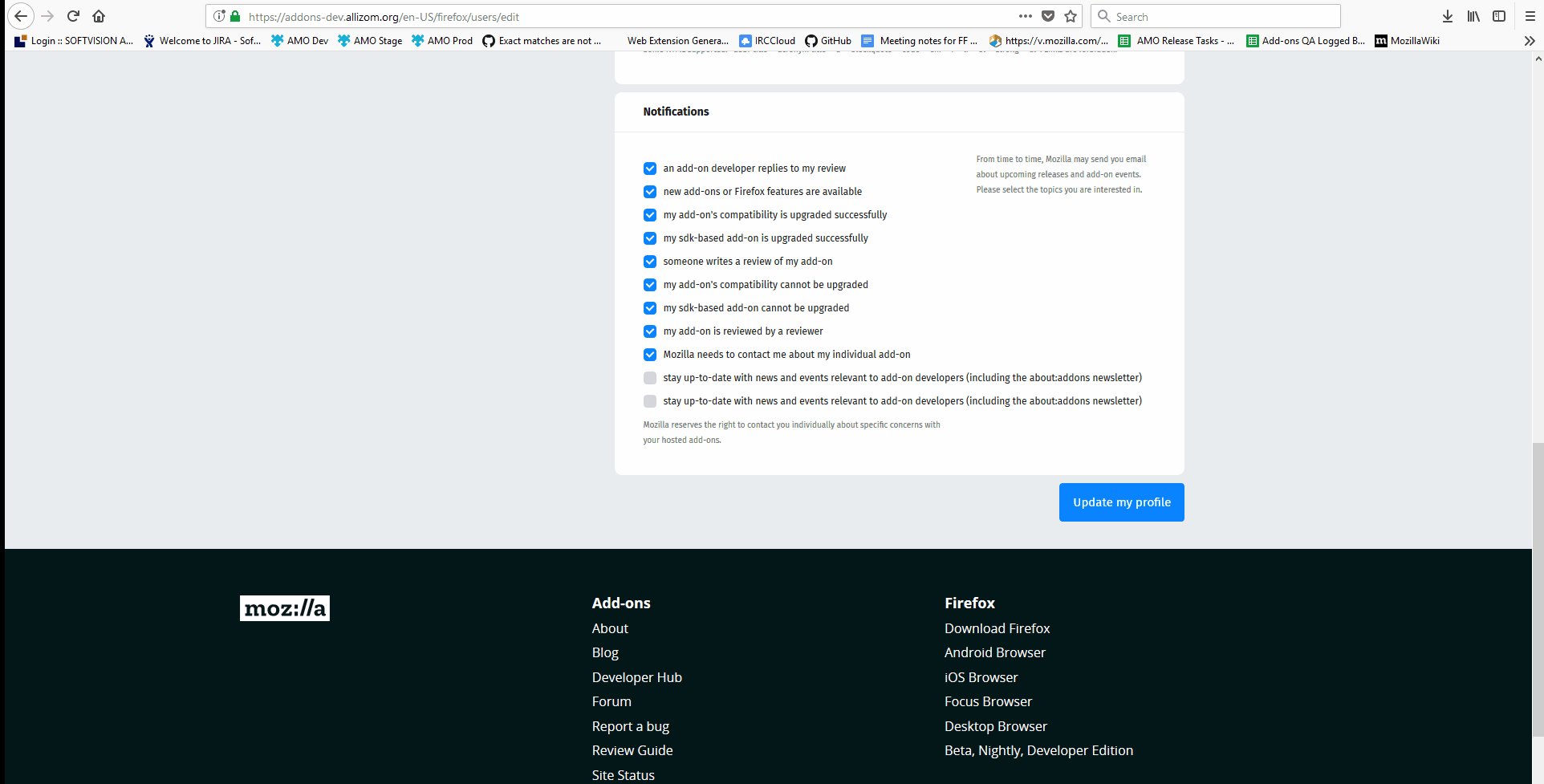This screenshot has height=784, width=1544.
Task: Expand the bookmarks overflow chevron
Action: coord(1530,40)
